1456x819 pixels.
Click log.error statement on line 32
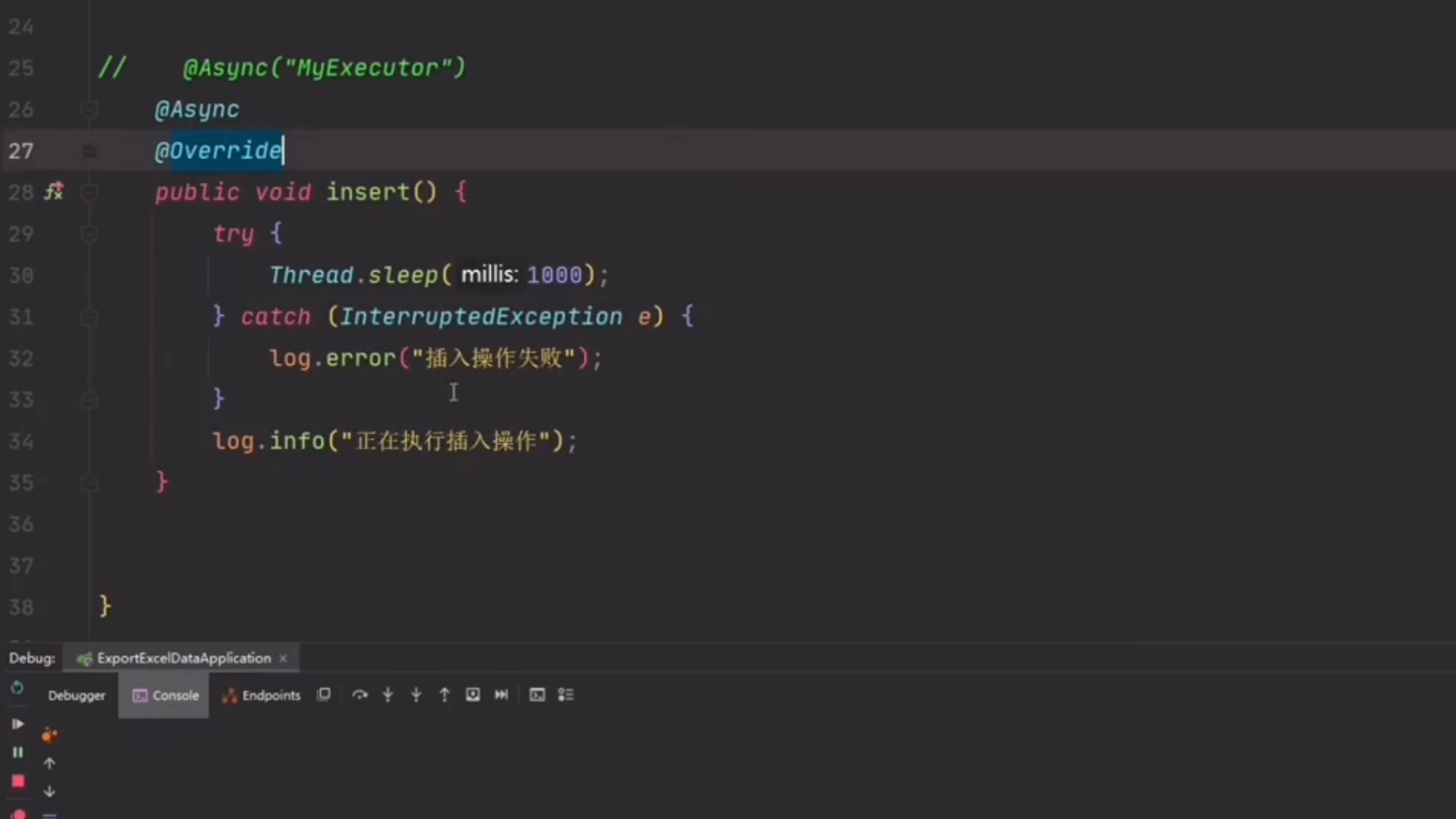pos(436,358)
